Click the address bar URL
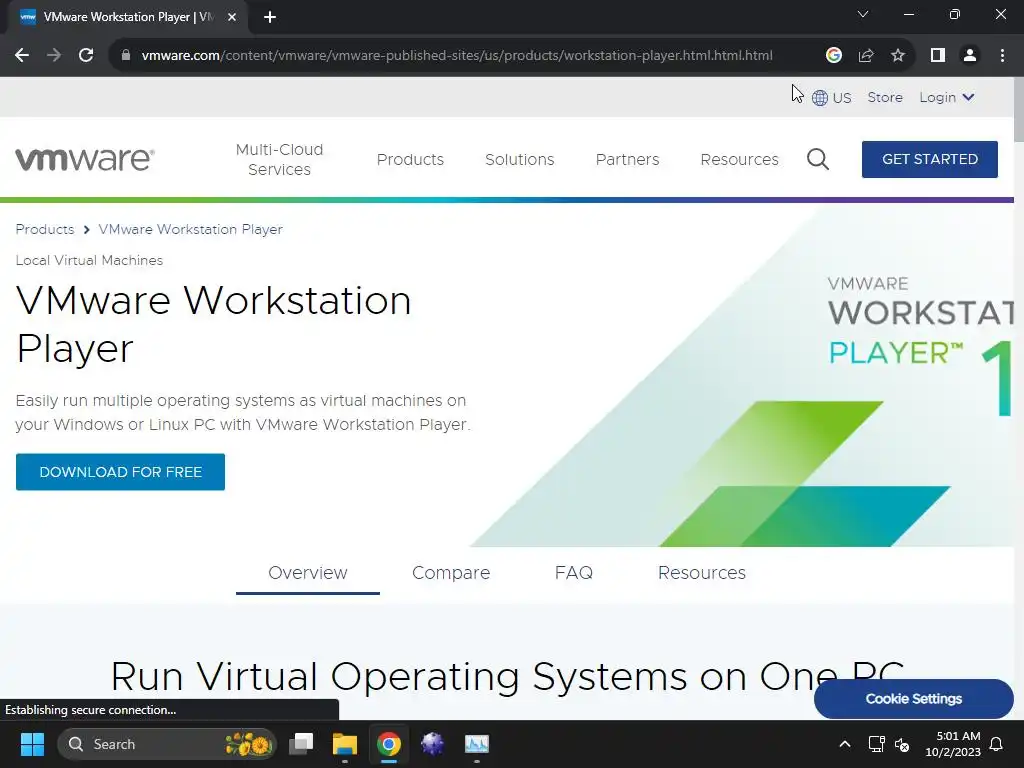 pos(456,56)
